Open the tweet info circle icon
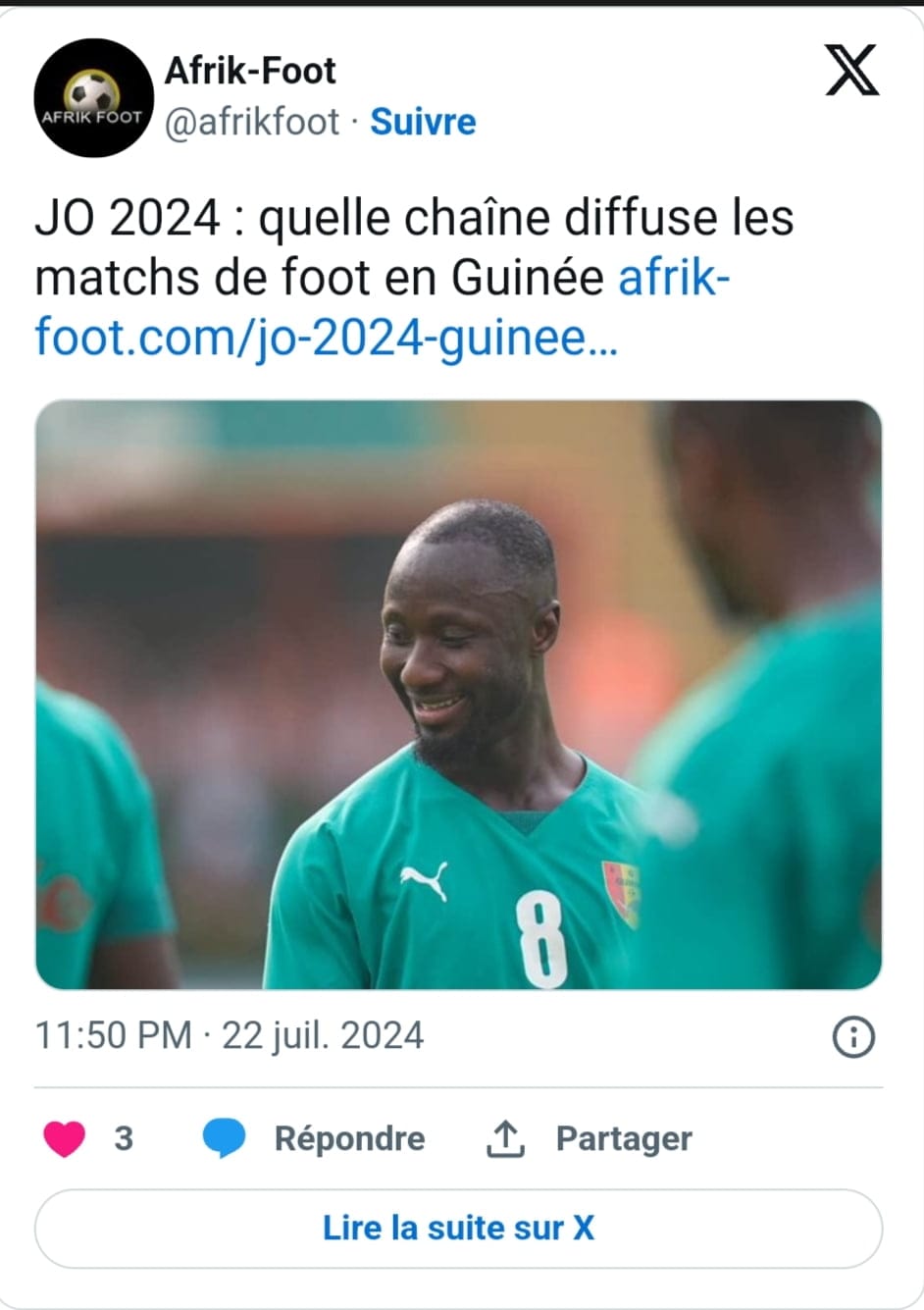The width and height of the screenshot is (924, 1310). [x=853, y=1036]
